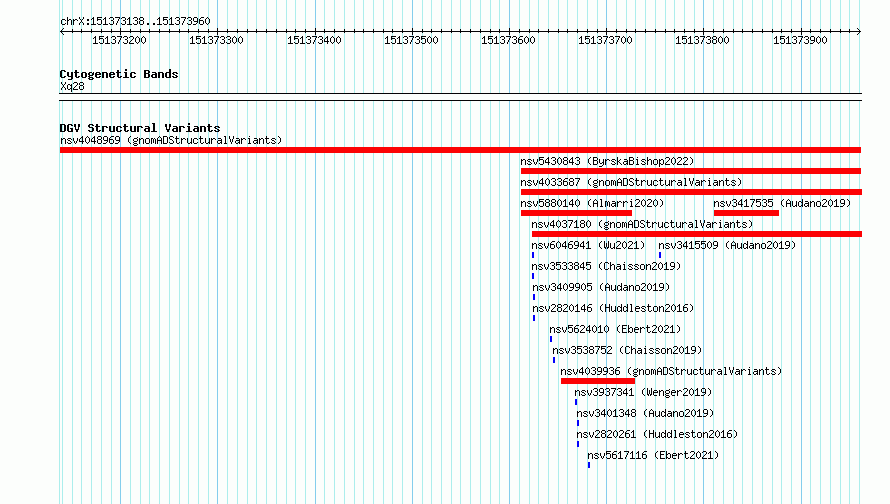Click the nsv2820261 blue insertion marker

point(578,444)
